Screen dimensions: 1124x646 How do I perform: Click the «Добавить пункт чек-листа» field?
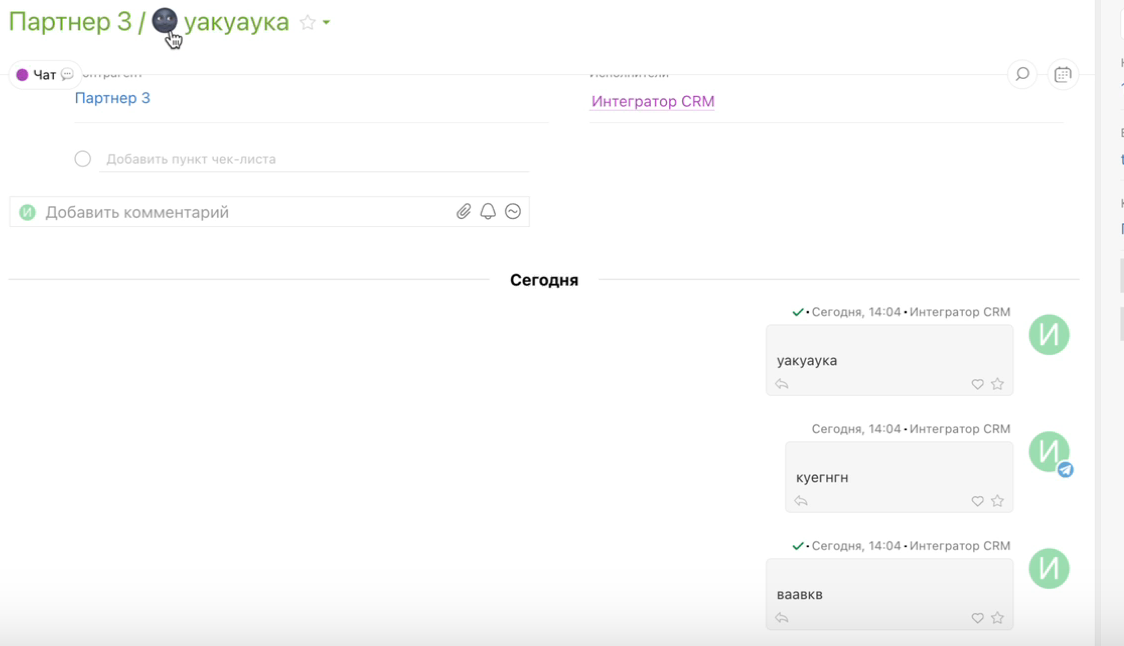pos(300,159)
